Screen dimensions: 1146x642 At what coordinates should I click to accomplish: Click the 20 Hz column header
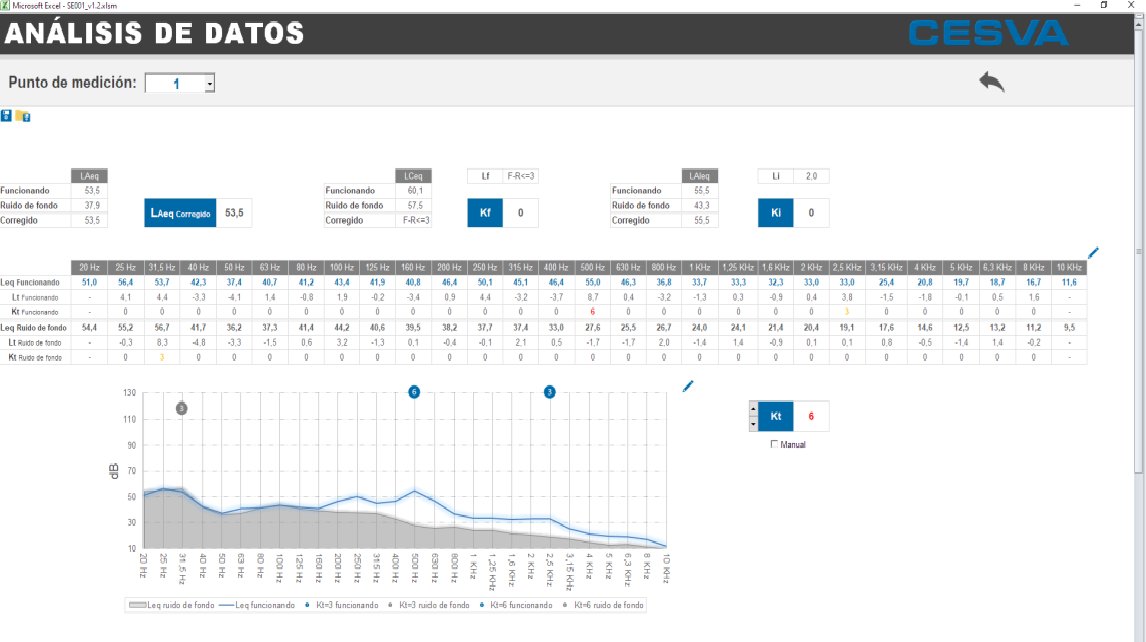(x=89, y=267)
